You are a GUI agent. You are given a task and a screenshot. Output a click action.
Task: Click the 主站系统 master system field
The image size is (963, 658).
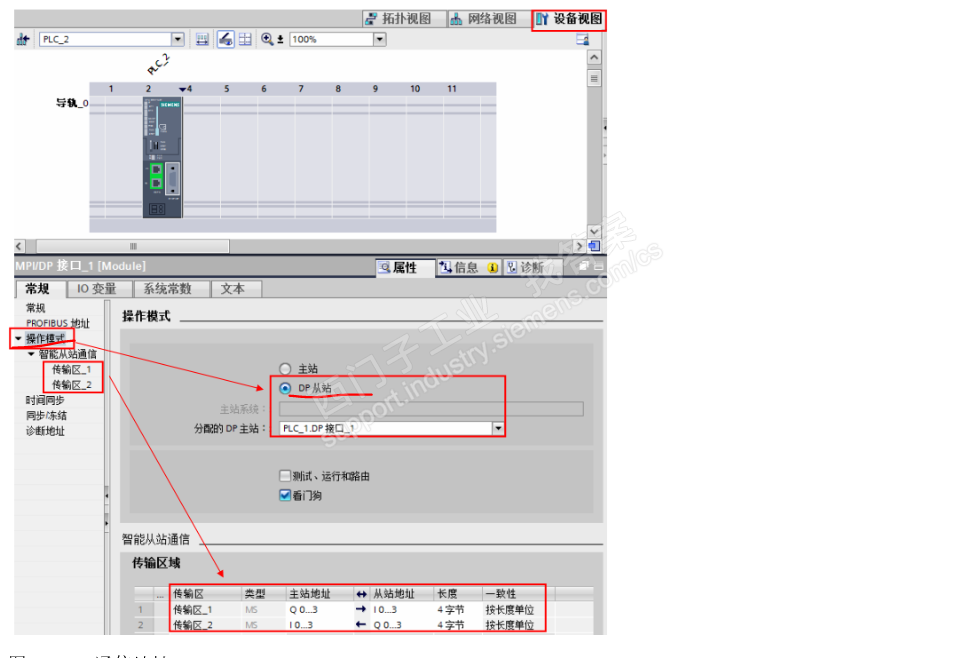(x=431, y=409)
